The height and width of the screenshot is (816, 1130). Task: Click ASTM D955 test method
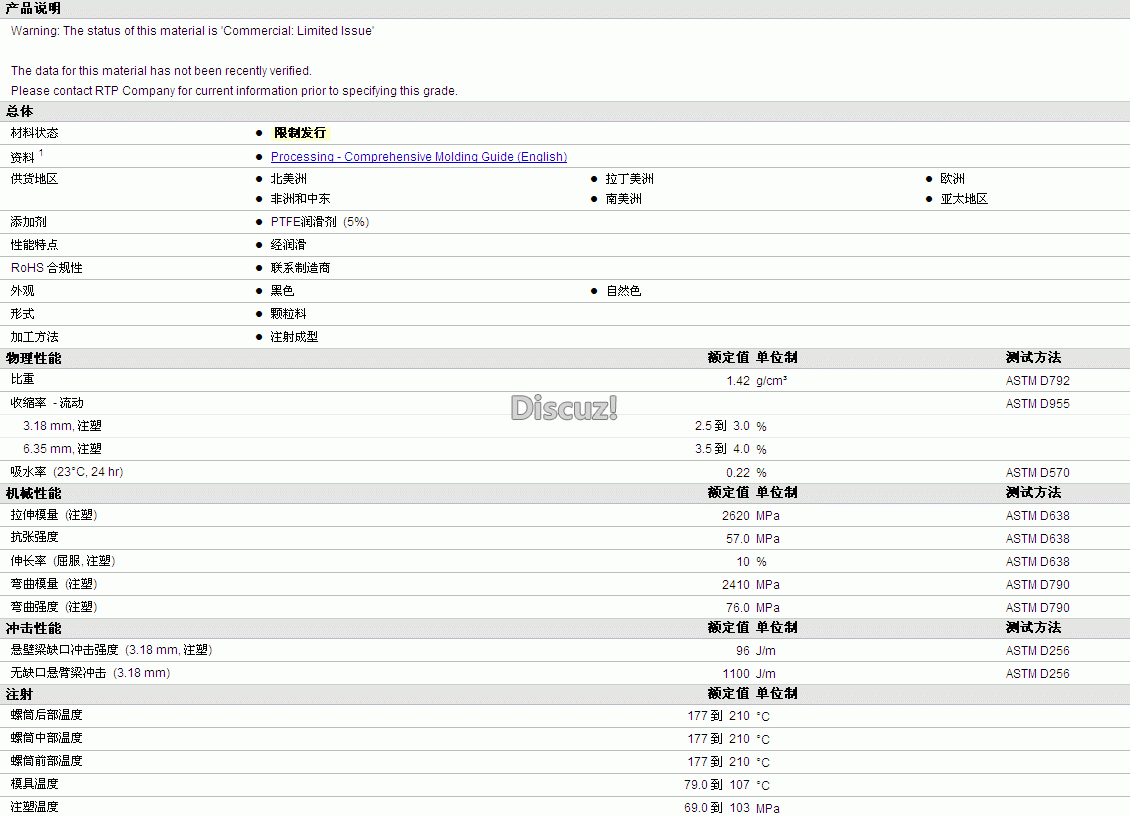(x=1037, y=404)
